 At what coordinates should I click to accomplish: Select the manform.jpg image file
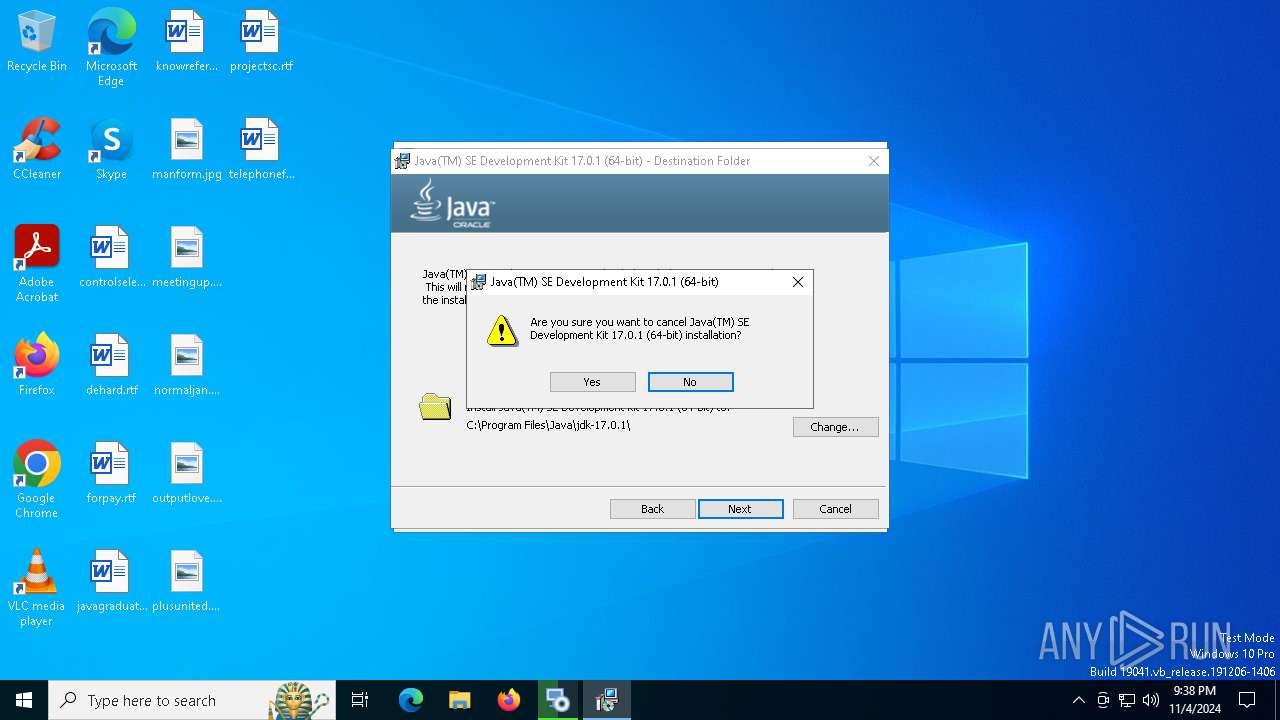pos(186,150)
